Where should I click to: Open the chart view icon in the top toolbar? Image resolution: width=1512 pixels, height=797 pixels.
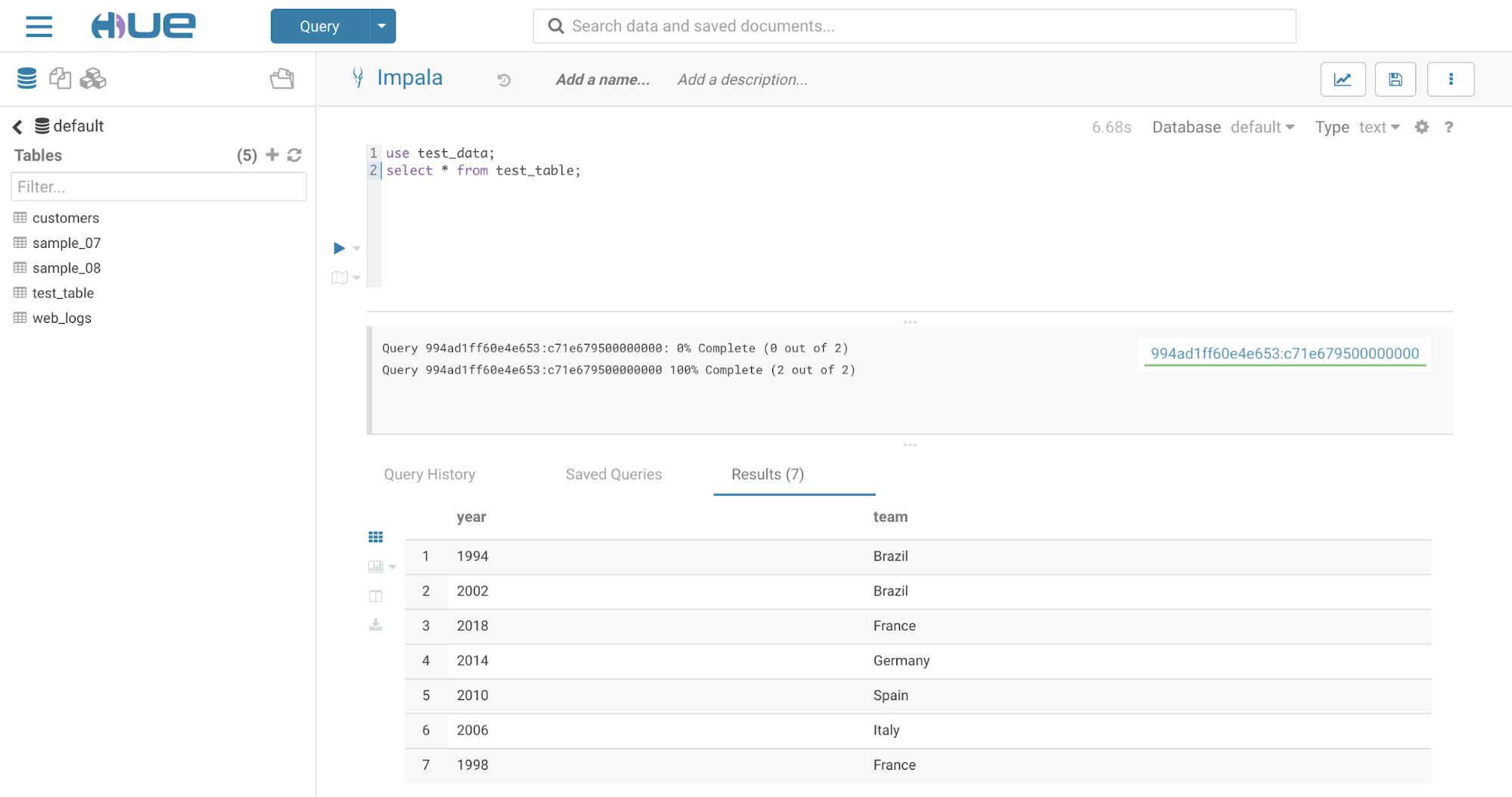coord(1343,79)
